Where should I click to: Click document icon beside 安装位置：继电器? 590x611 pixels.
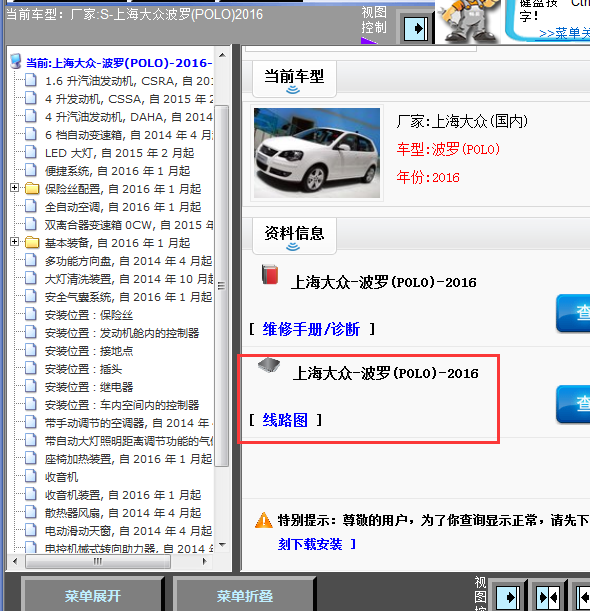pos(31,386)
